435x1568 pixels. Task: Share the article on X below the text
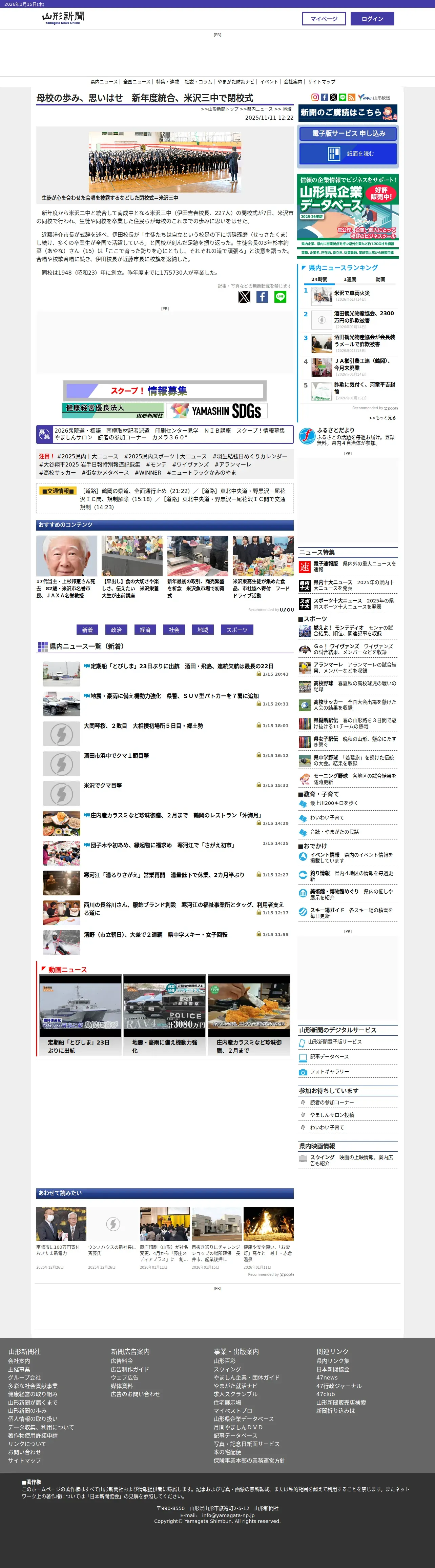click(244, 297)
